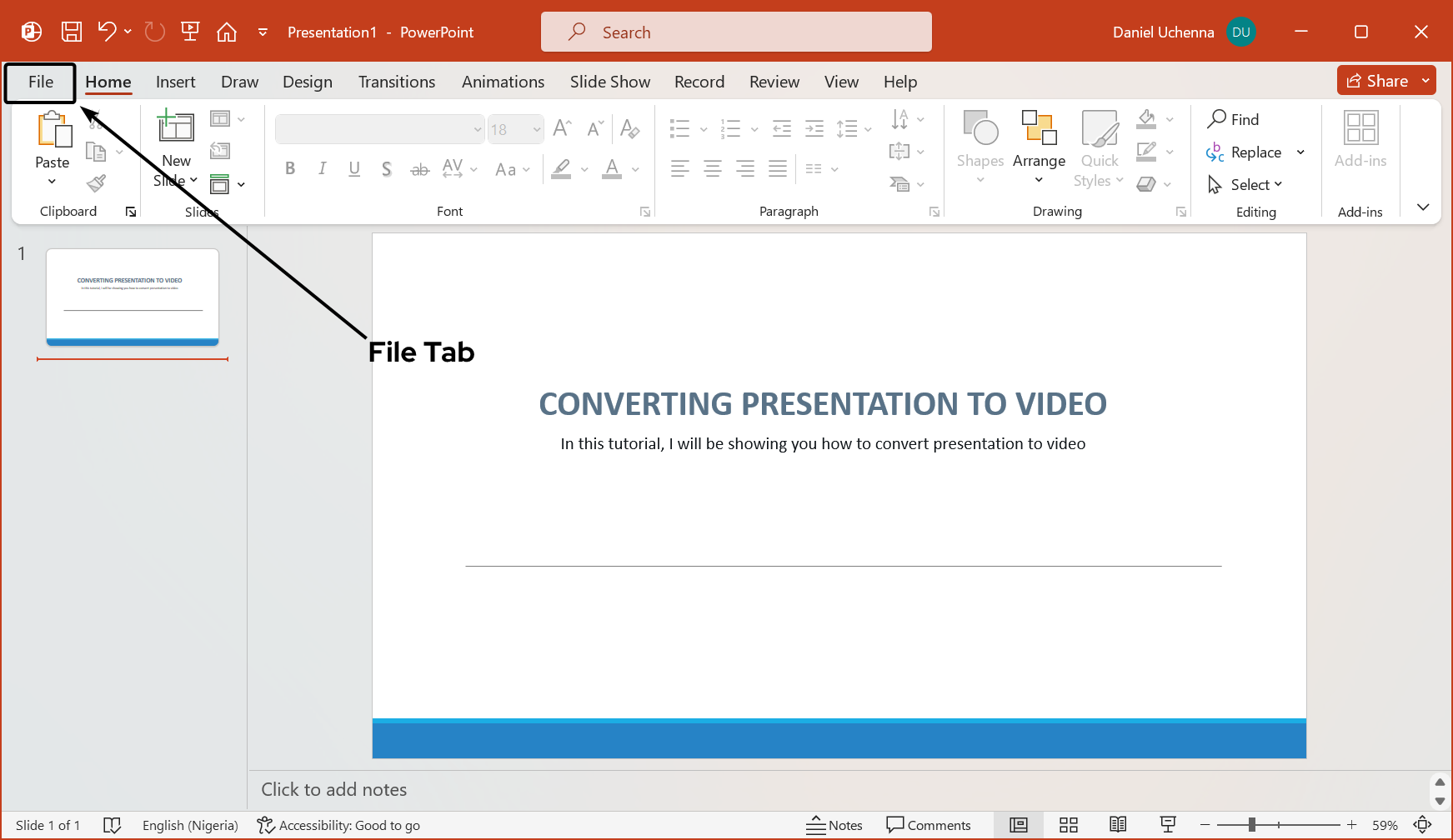Toggle bold formatting

[x=289, y=168]
